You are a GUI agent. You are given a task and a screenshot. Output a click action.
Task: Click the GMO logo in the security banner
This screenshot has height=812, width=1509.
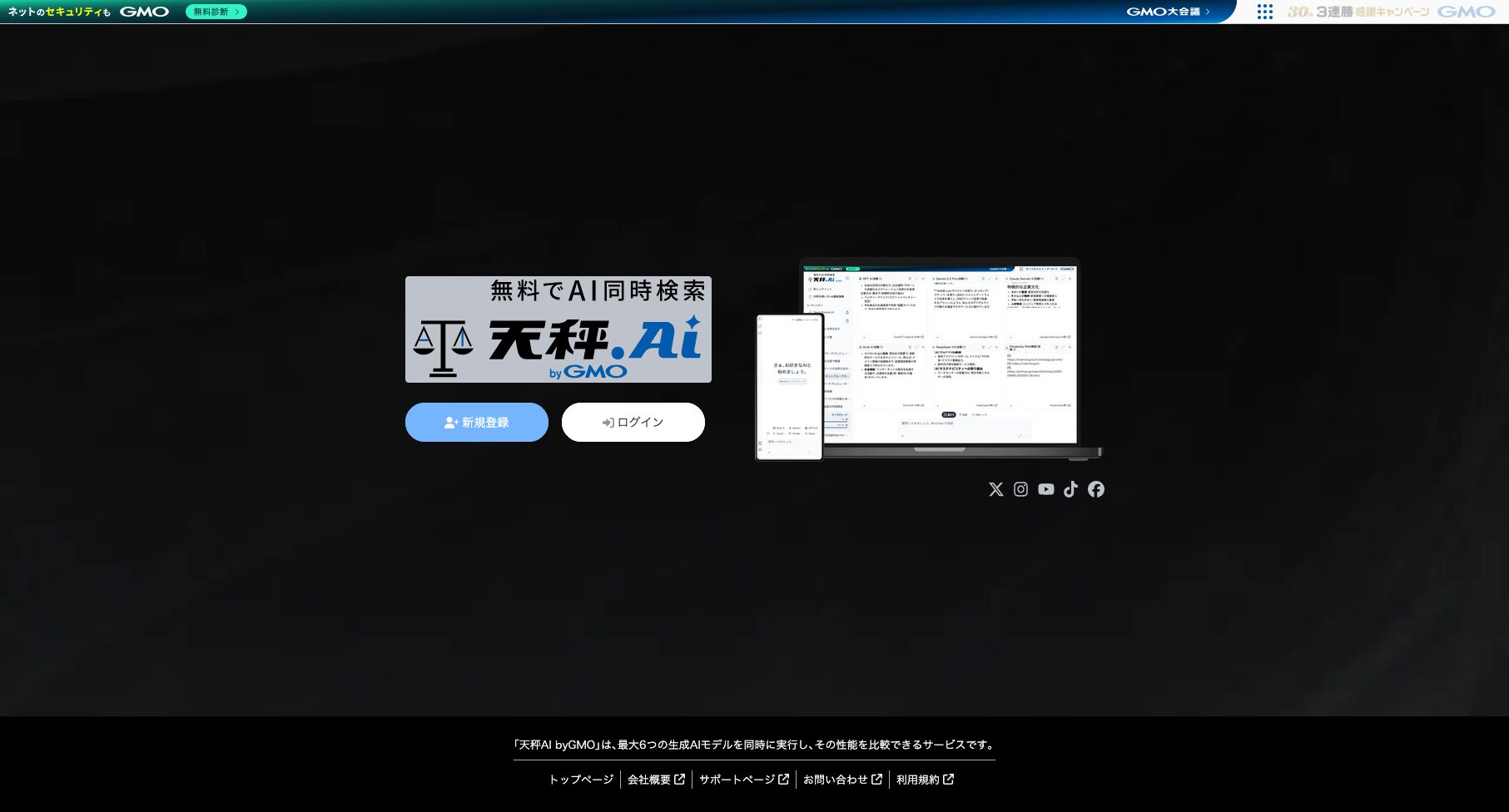144,12
